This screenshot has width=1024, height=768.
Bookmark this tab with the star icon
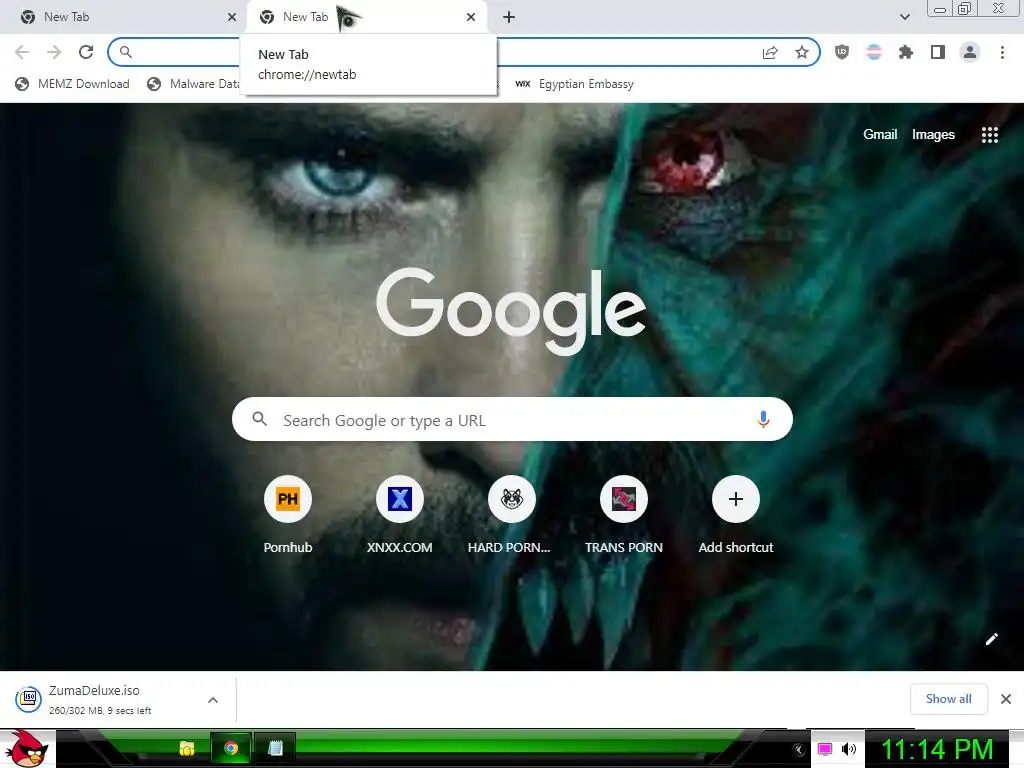(802, 52)
